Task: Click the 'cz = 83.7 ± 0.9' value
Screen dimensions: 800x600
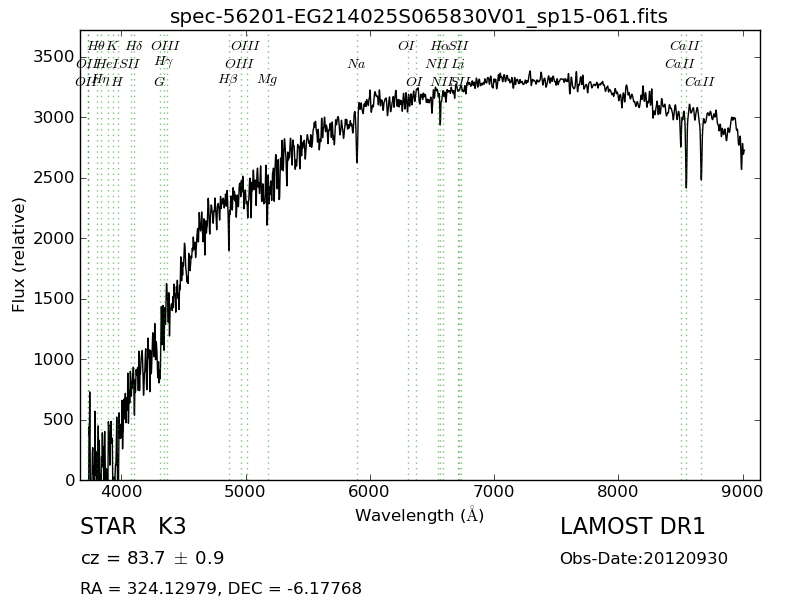Action: pos(152,558)
